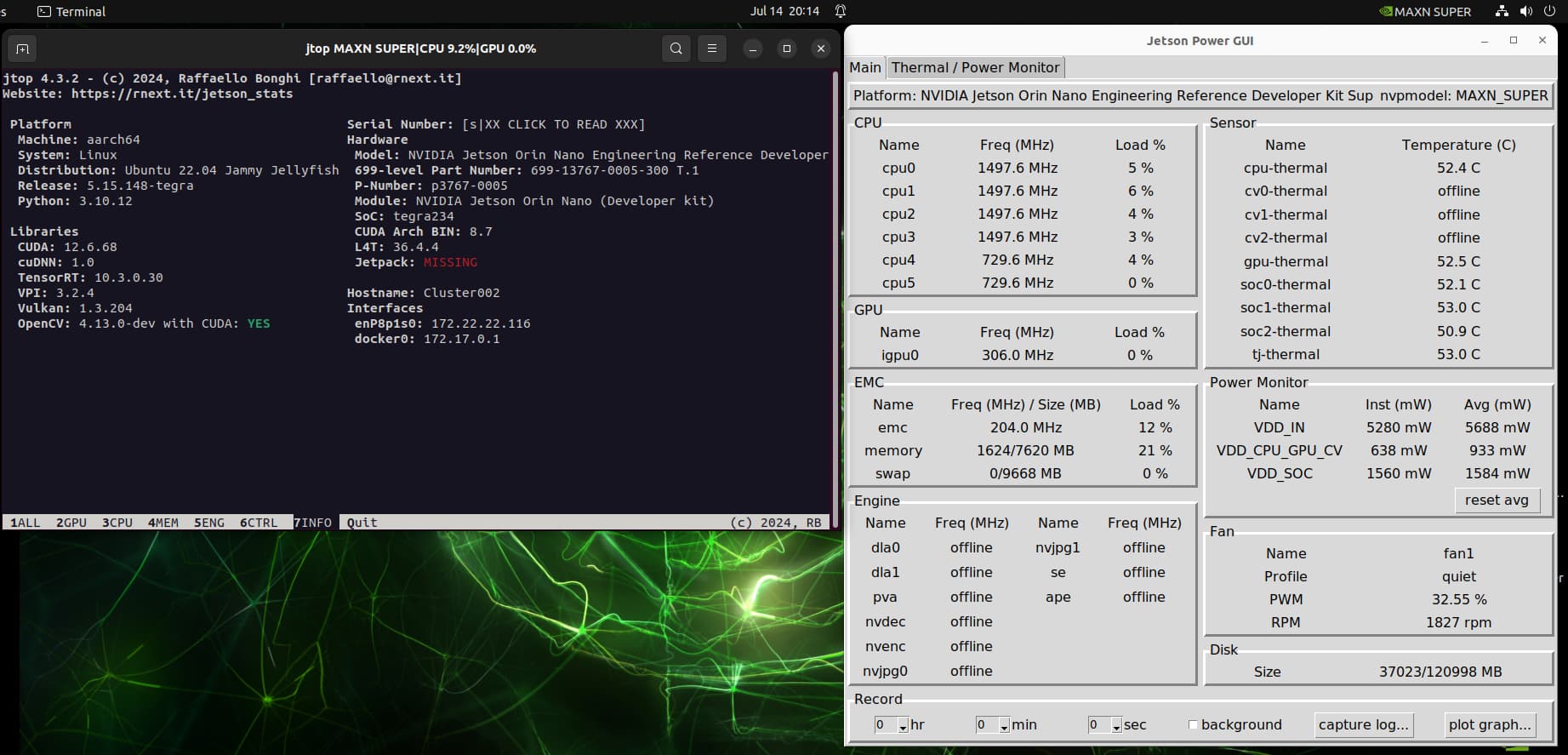The width and height of the screenshot is (1568, 755).
Task: Click the emc frequency 204.0 MHz
Action: click(1025, 427)
